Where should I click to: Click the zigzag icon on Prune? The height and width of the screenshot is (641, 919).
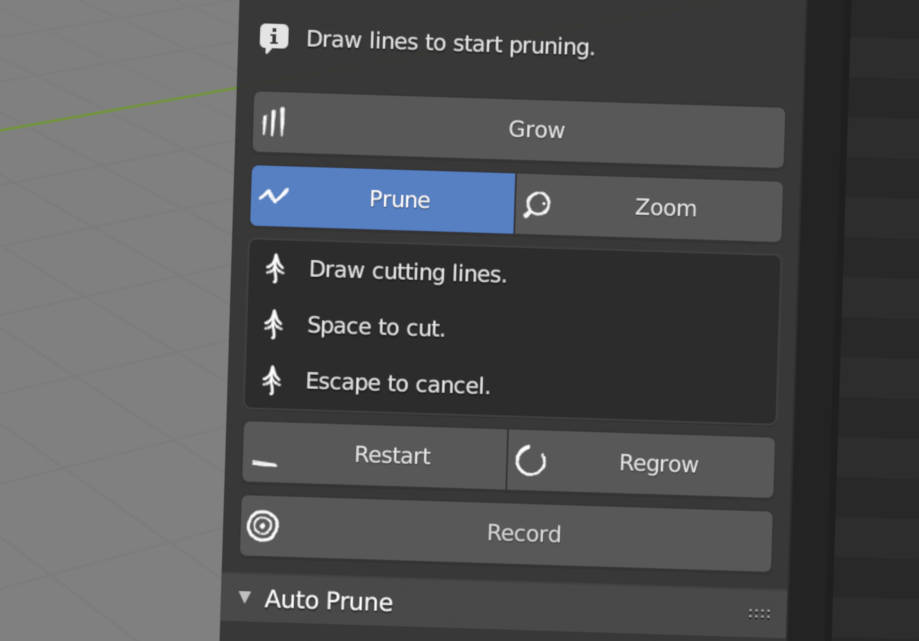coord(274,195)
